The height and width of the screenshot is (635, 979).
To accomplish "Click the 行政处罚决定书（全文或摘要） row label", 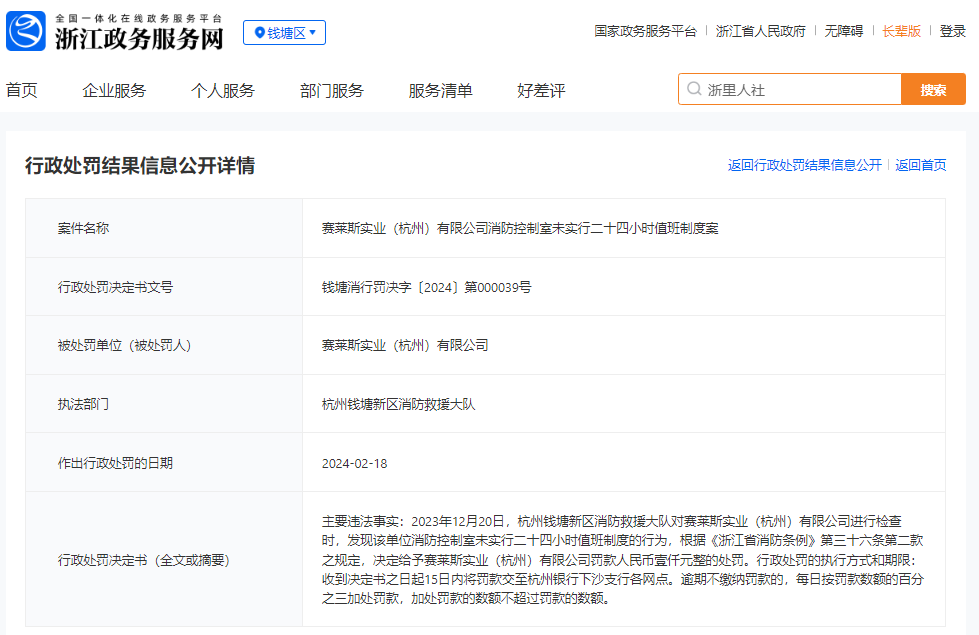I will point(144,560).
